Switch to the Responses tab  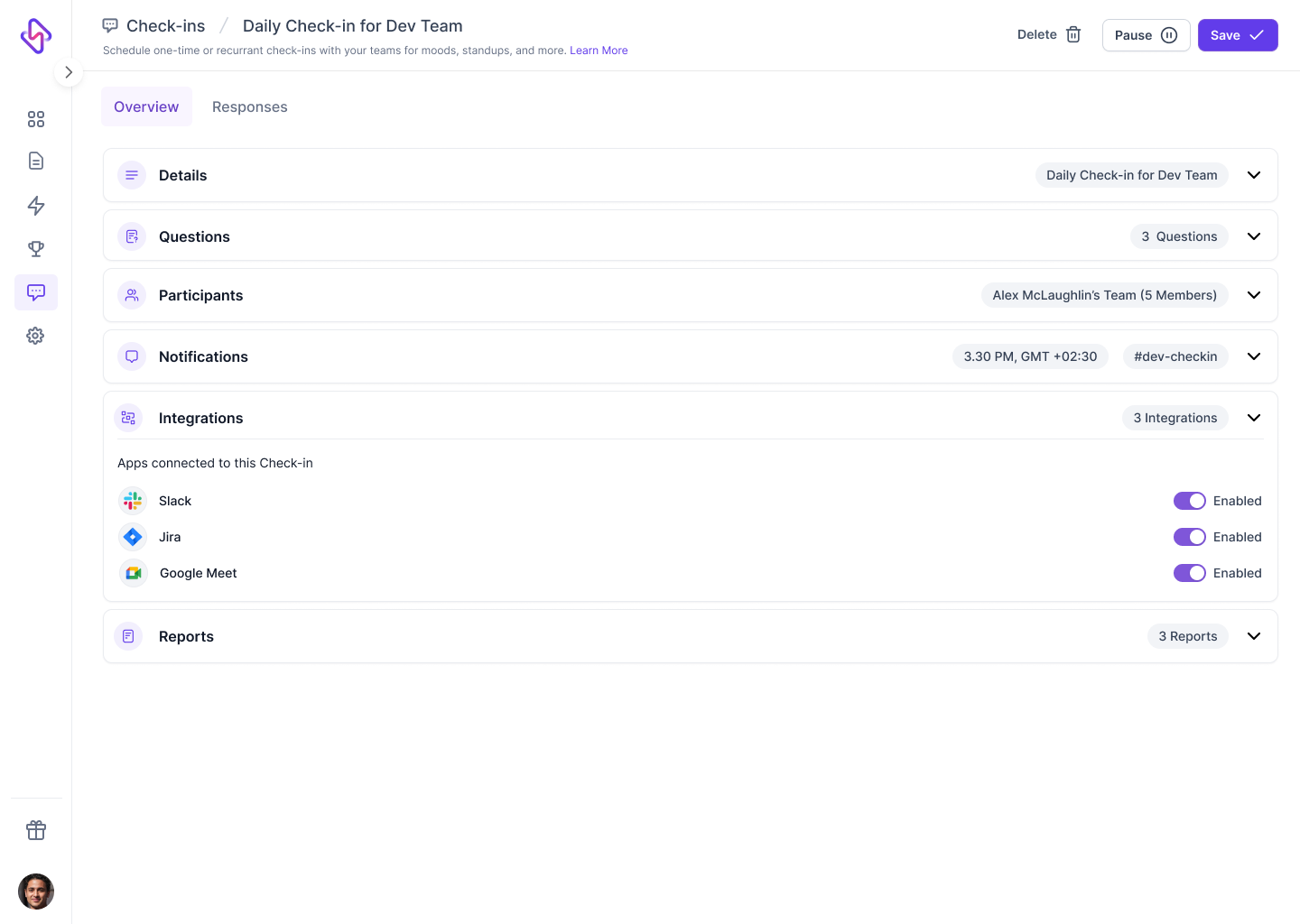pos(249,106)
